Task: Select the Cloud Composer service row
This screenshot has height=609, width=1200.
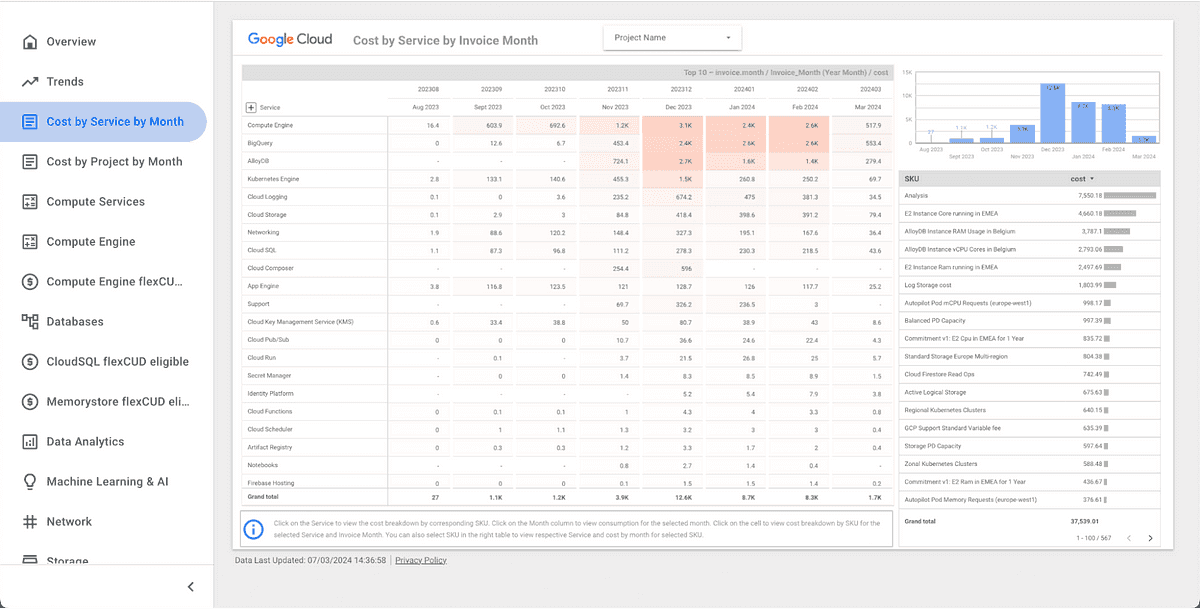Action: point(567,268)
